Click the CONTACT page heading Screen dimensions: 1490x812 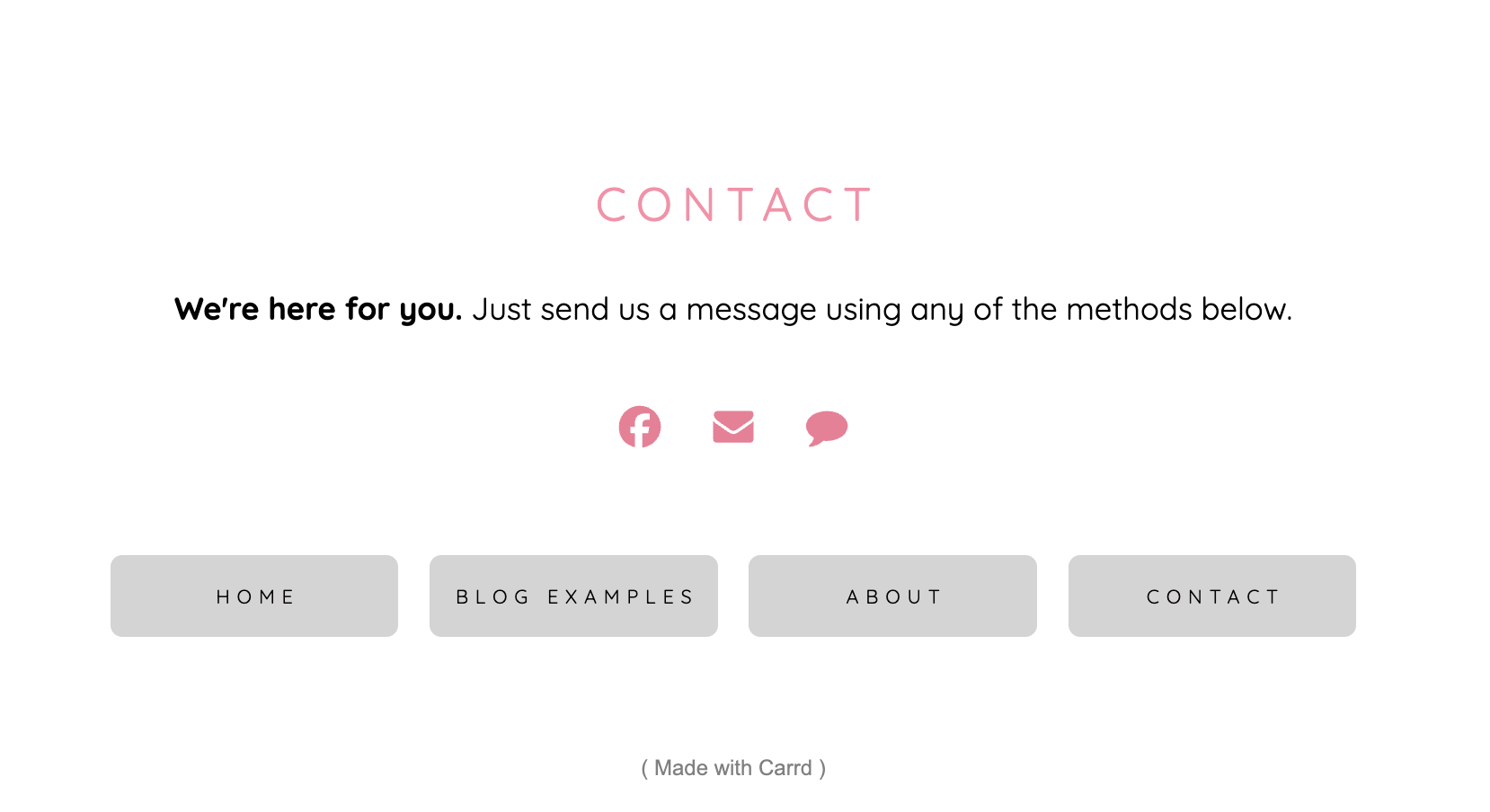734,205
